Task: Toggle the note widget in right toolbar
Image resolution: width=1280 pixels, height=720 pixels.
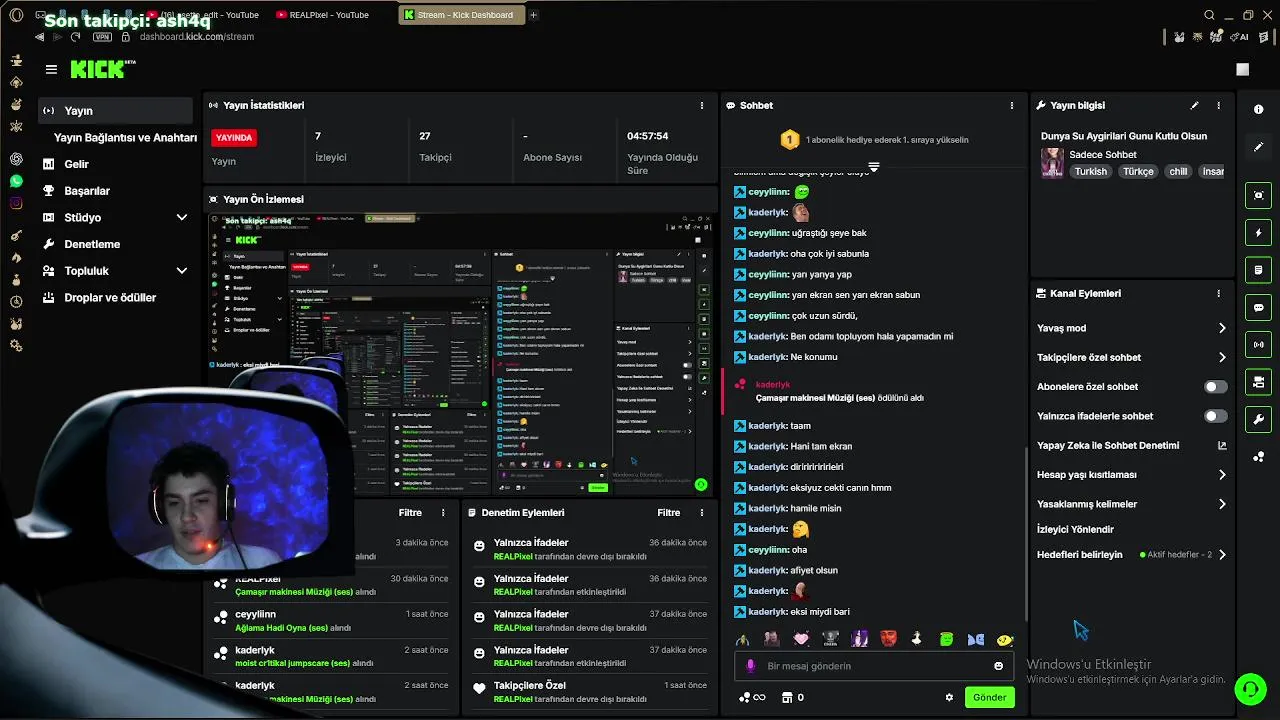Action: coord(1258,270)
